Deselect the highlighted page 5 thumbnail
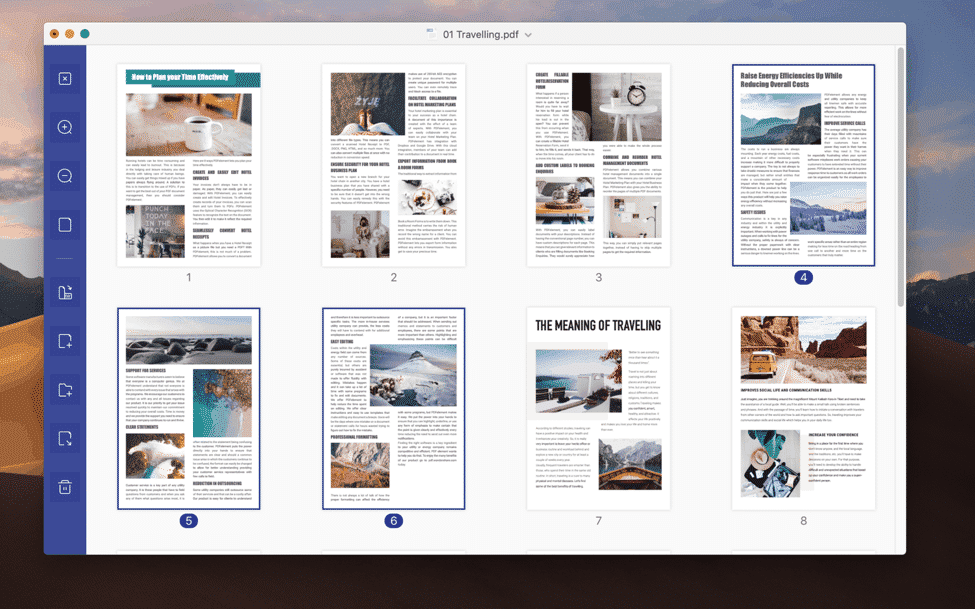The width and height of the screenshot is (975, 609). coord(188,408)
